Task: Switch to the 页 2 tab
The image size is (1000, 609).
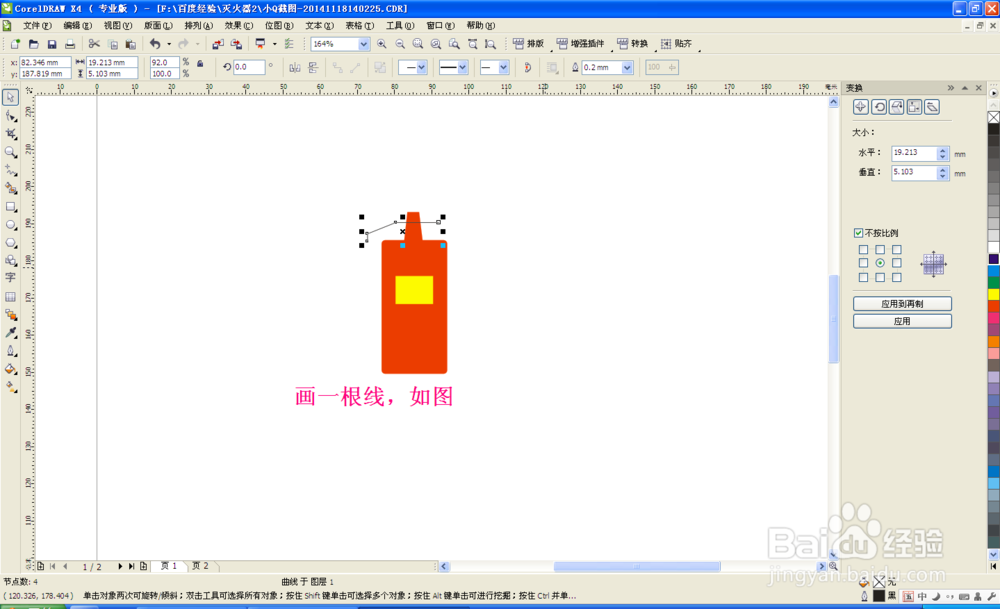Action: tap(202, 565)
